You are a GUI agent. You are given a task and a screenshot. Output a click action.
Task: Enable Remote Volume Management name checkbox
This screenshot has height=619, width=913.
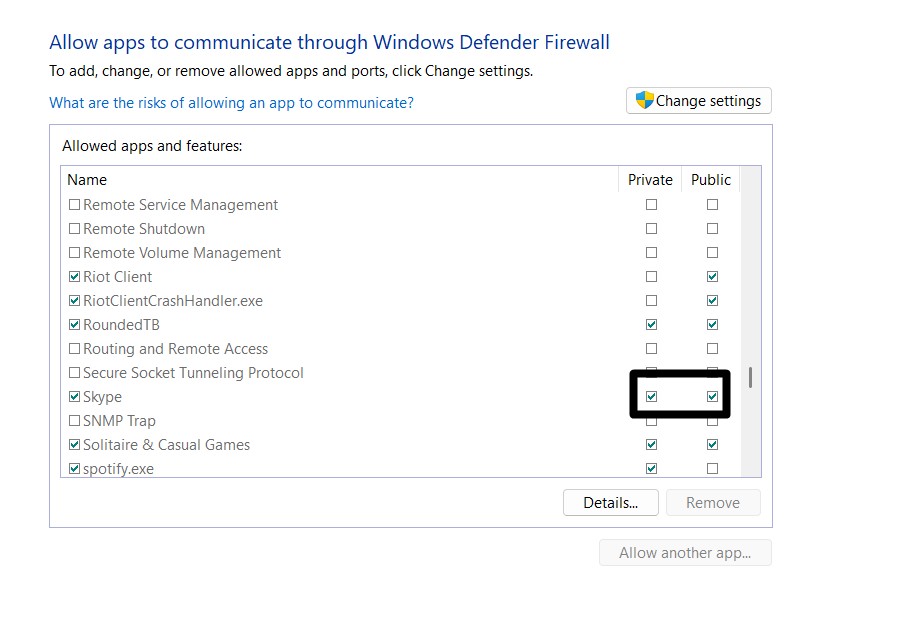[x=74, y=253]
